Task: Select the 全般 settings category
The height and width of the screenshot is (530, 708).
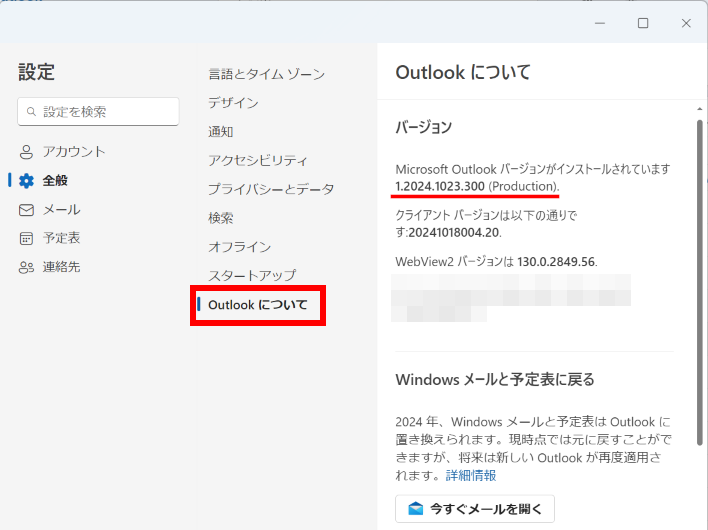Action: point(43,181)
